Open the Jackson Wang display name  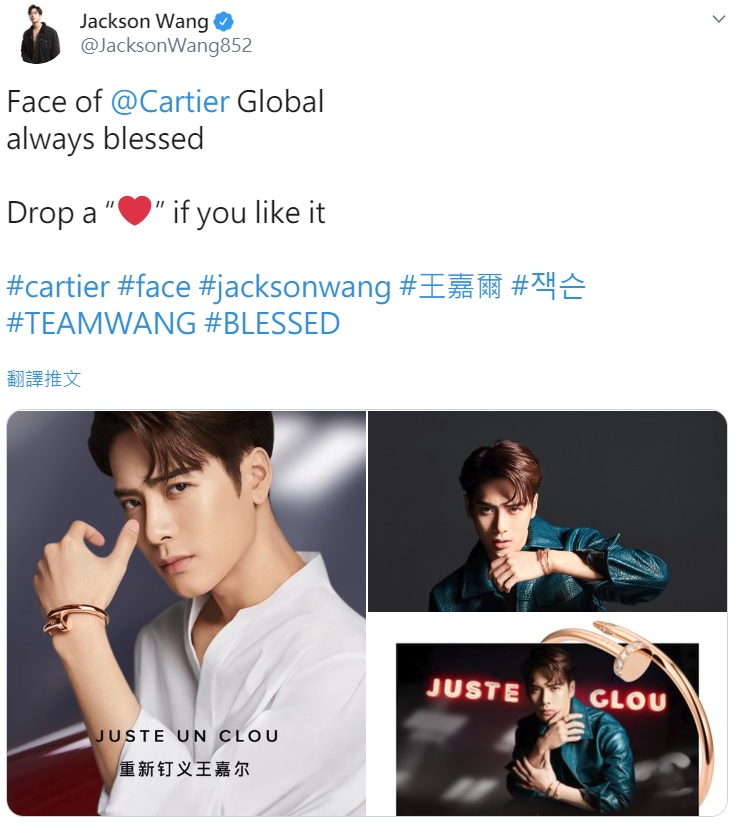(x=144, y=22)
